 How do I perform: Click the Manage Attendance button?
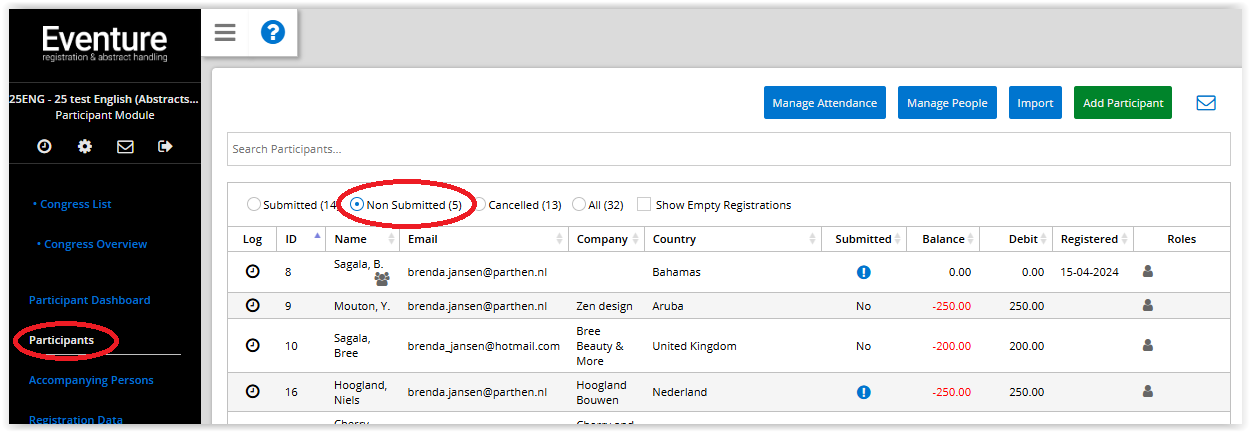point(824,103)
